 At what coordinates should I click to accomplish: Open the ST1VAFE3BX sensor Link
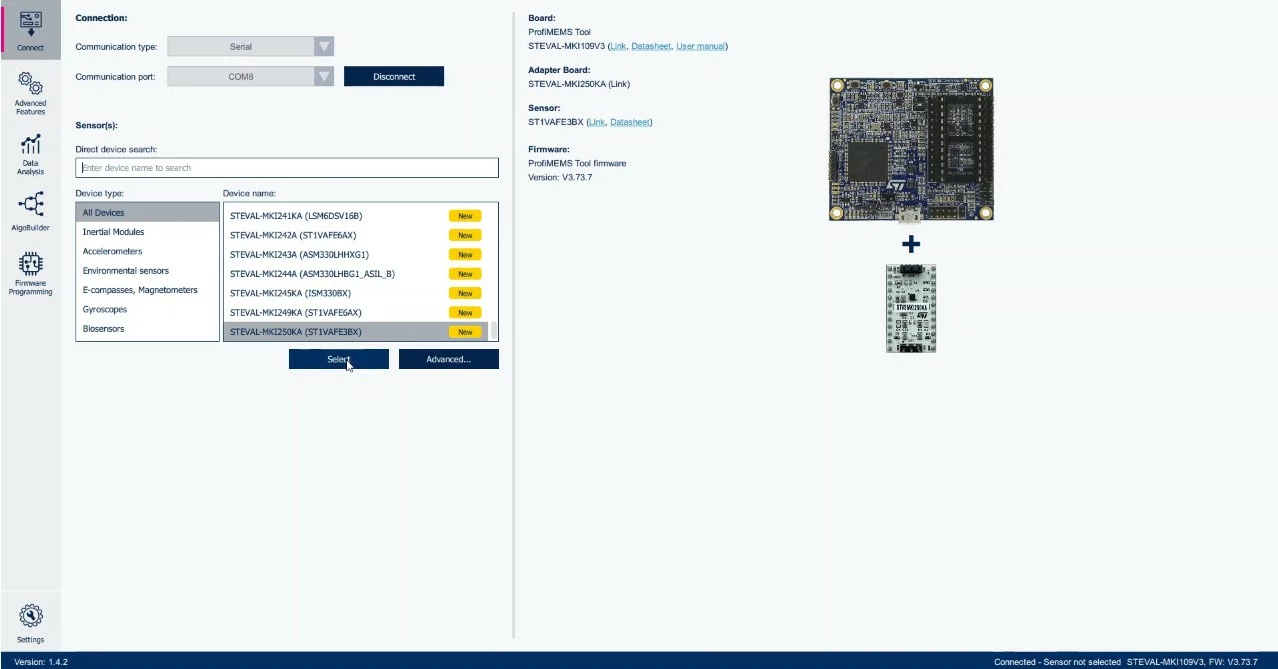596,122
